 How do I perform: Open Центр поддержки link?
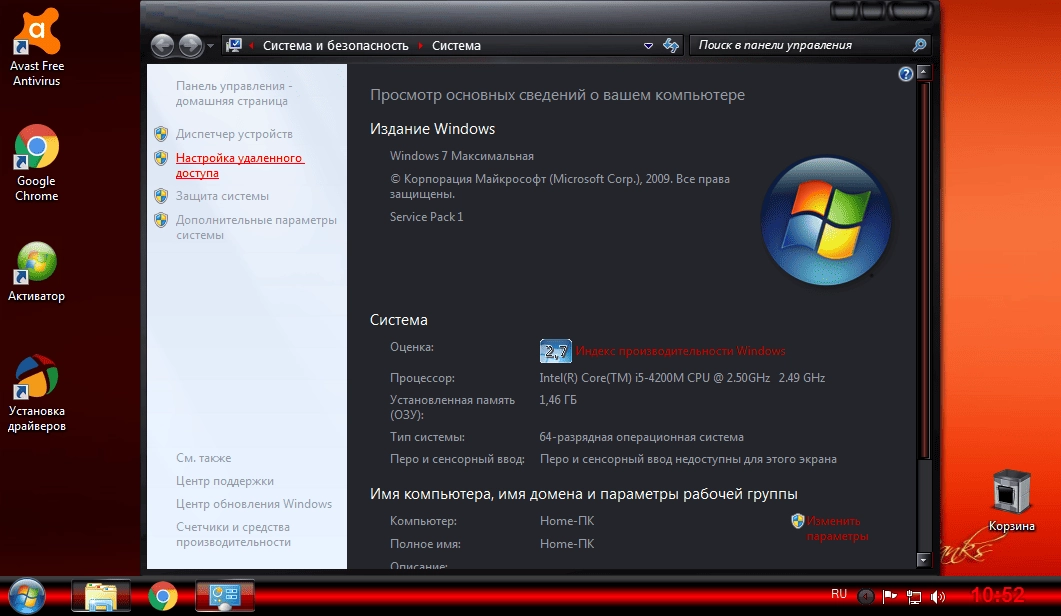(x=225, y=481)
